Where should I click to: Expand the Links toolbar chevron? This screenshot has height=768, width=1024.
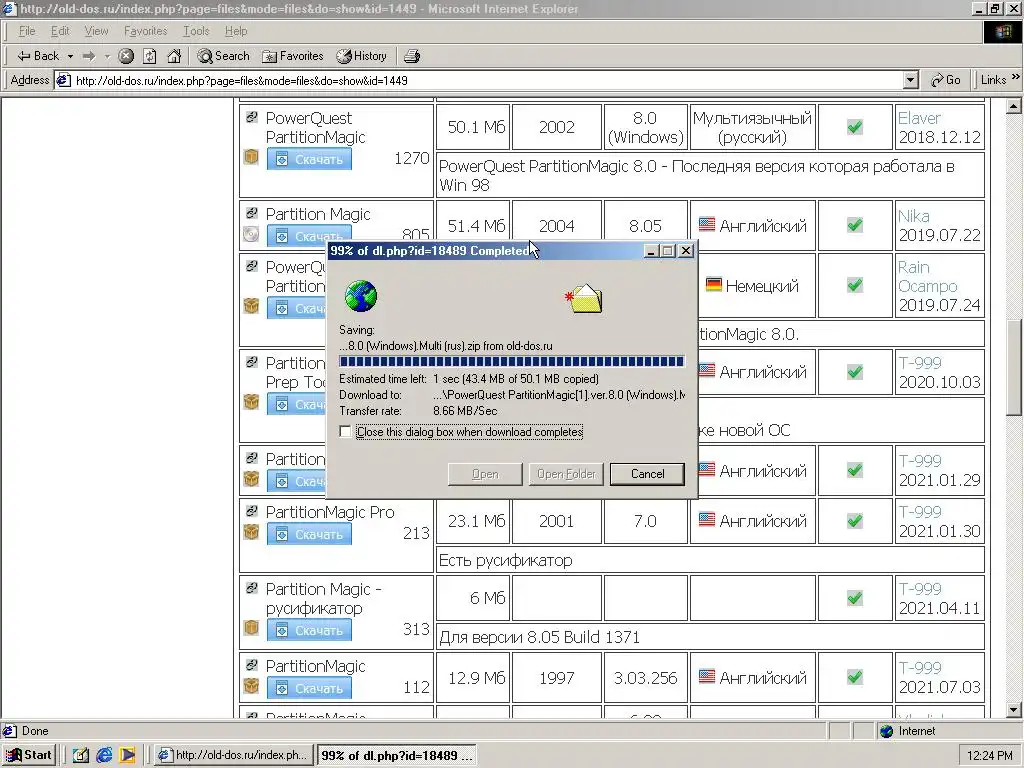click(1016, 78)
